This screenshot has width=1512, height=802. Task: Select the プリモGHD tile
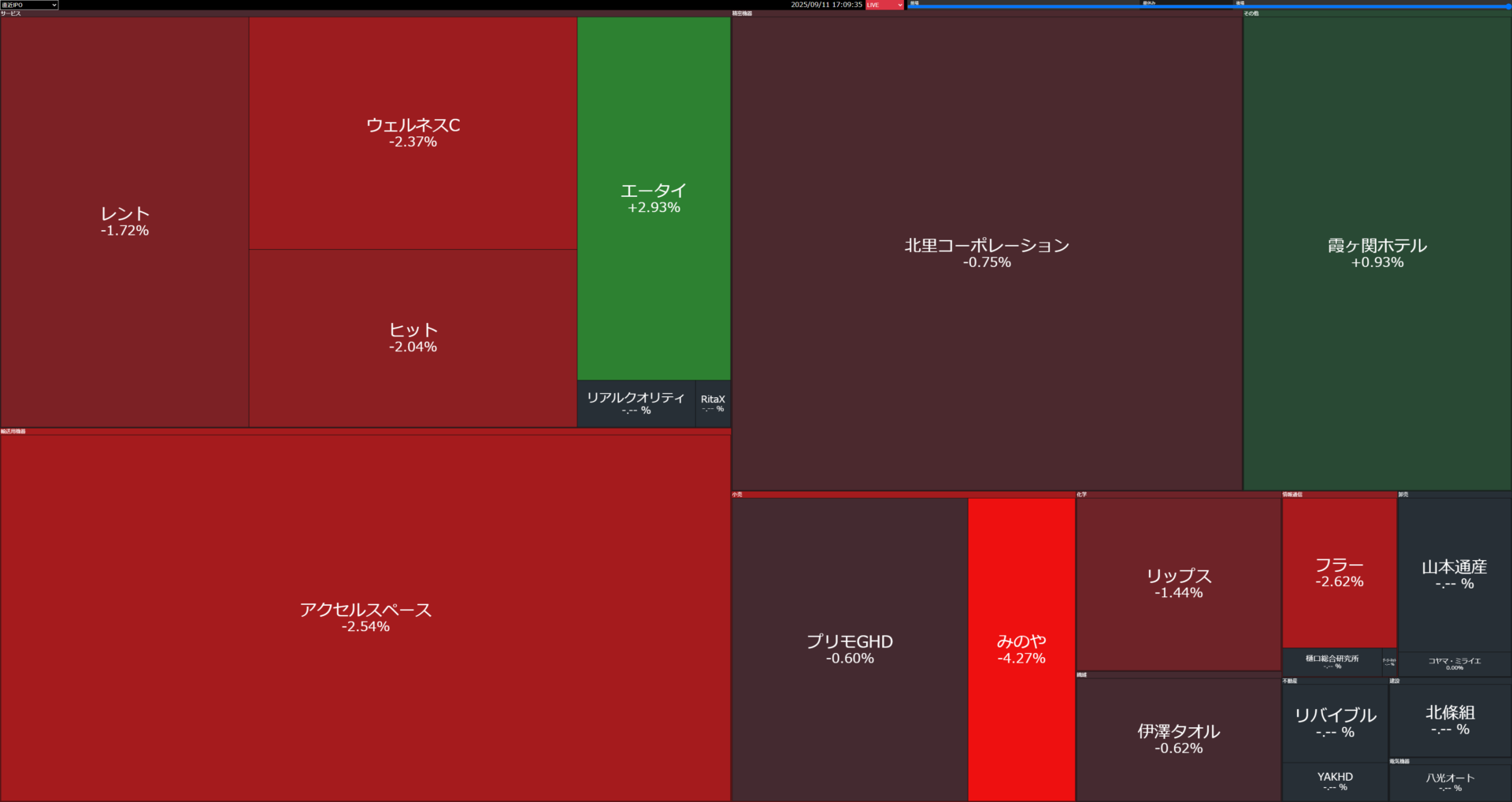tap(850, 650)
